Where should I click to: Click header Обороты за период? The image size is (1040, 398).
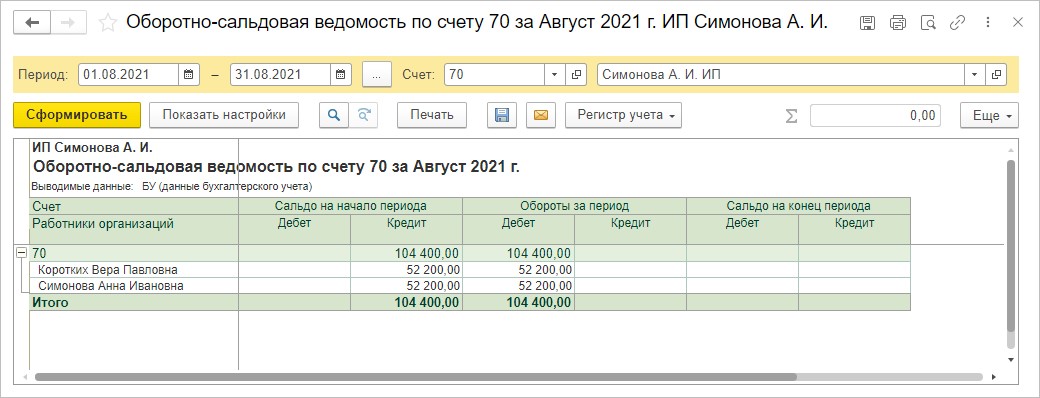tap(574, 206)
